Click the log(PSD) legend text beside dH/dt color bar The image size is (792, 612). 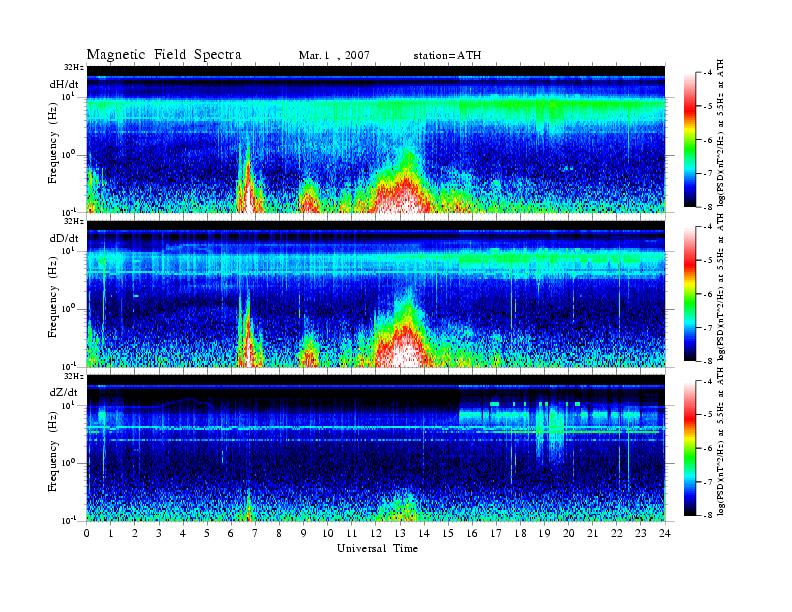[721, 133]
